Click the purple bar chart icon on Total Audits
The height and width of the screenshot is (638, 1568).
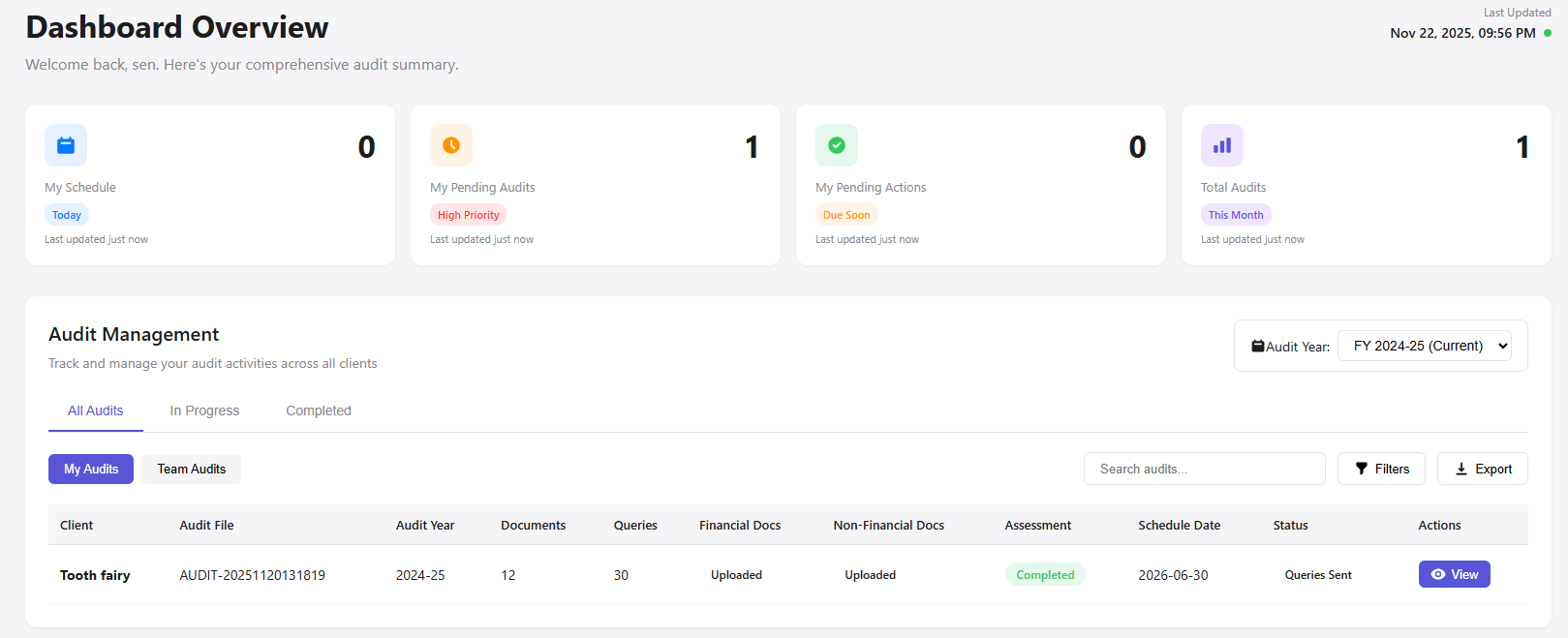tap(1222, 145)
